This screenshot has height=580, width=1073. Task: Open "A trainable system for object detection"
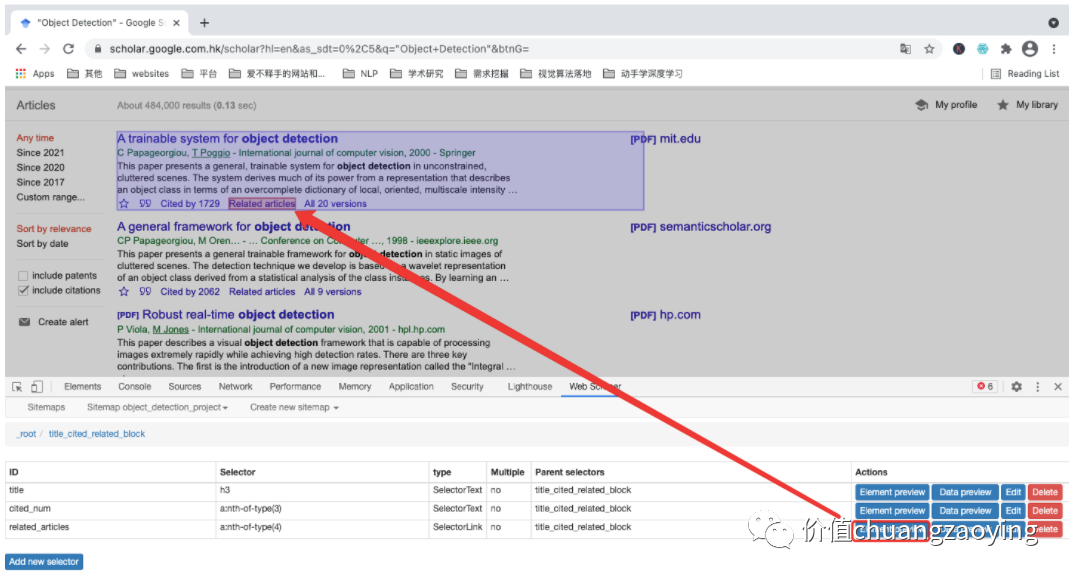(x=227, y=138)
